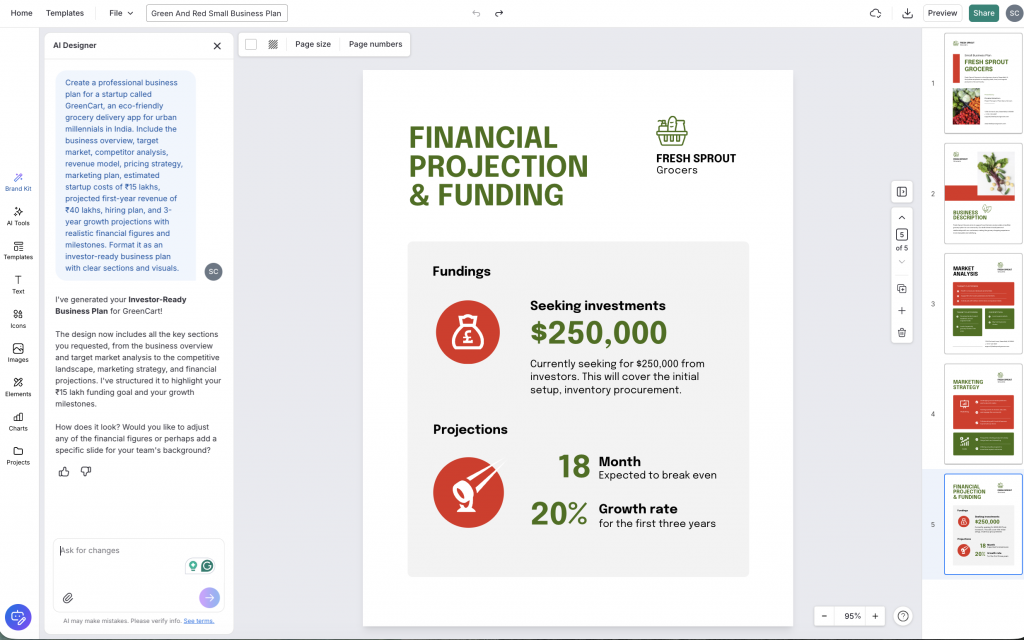1024x640 pixels.
Task: Select page 1 thumbnail
Action: [x=983, y=83]
